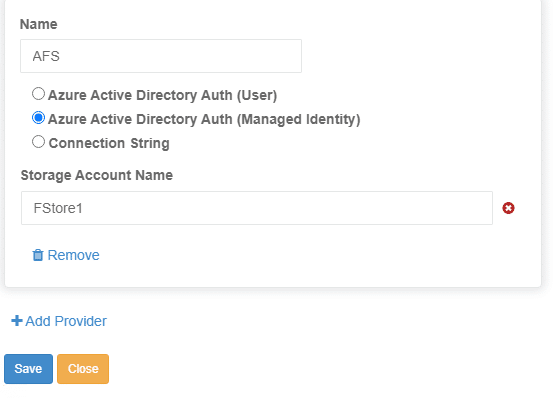Click the 'Name' field label
This screenshot has height=398, width=555.
tap(39, 24)
